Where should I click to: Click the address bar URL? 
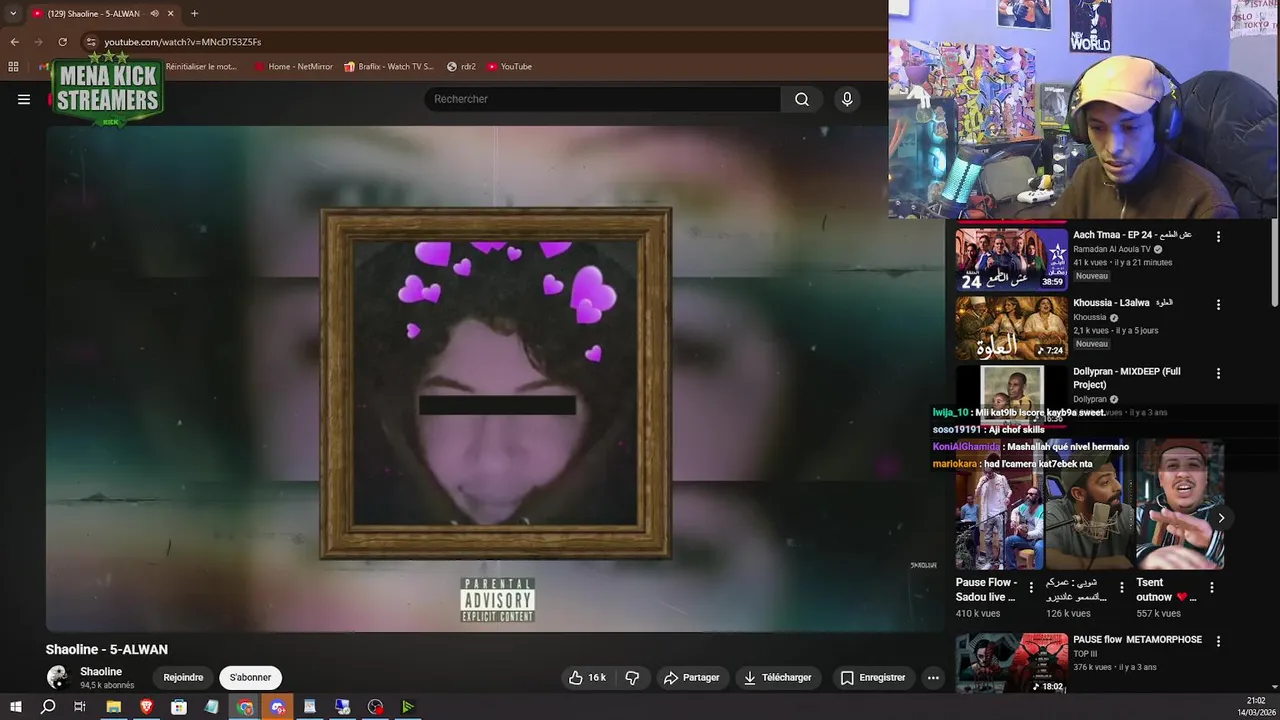(x=183, y=42)
